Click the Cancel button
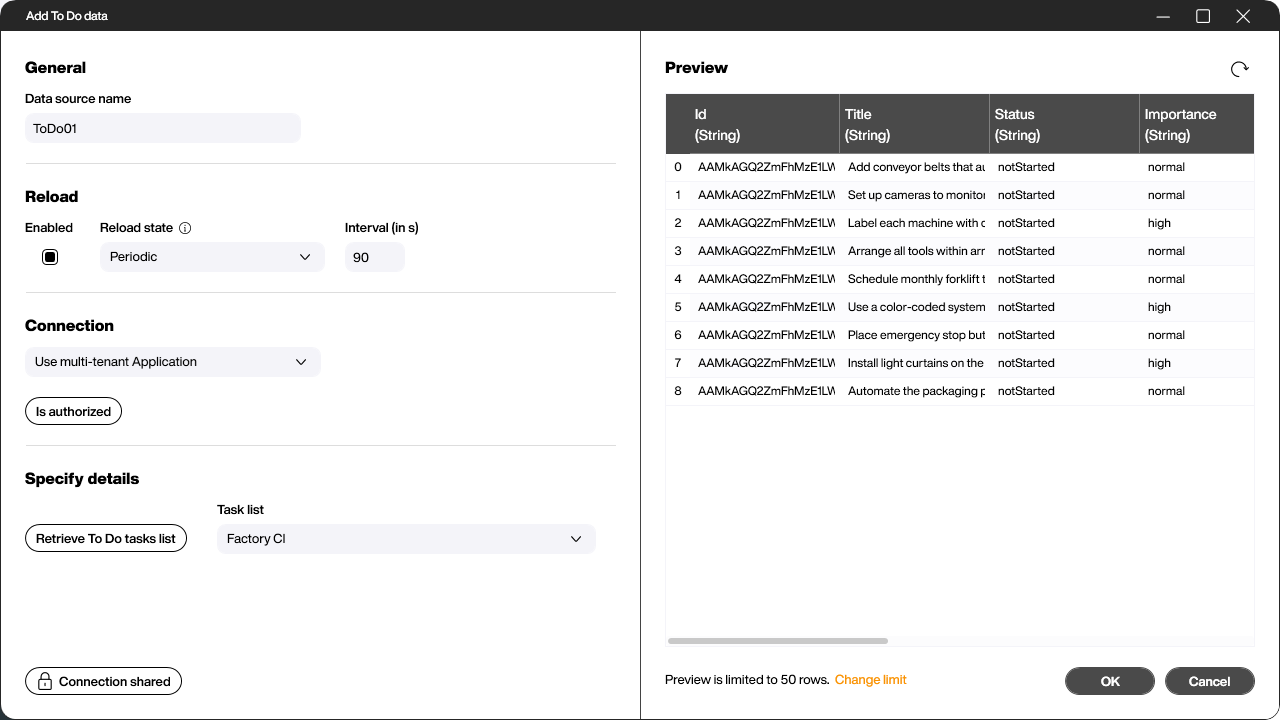Image resolution: width=1280 pixels, height=720 pixels. 1209,681
